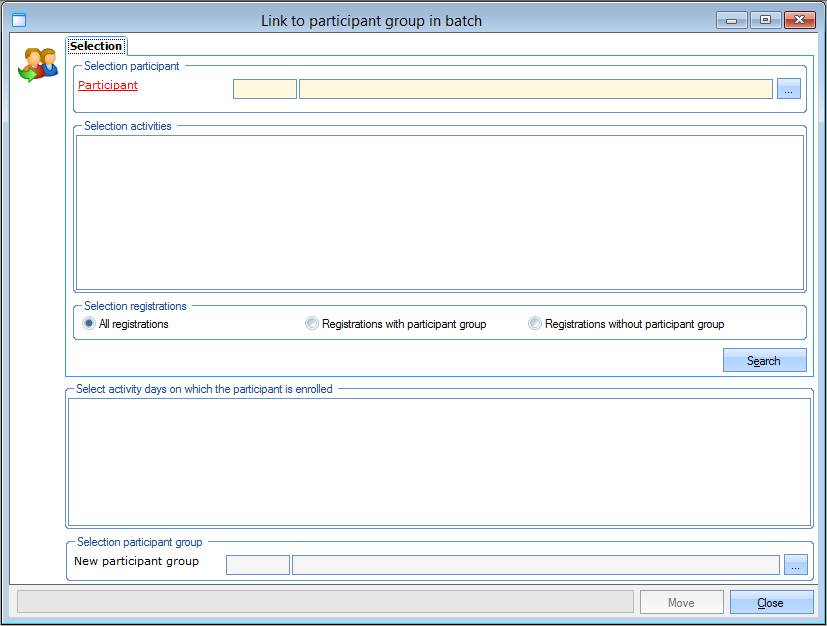Focus the Participant name field
Screen dimensions: 827x626
point(535,89)
